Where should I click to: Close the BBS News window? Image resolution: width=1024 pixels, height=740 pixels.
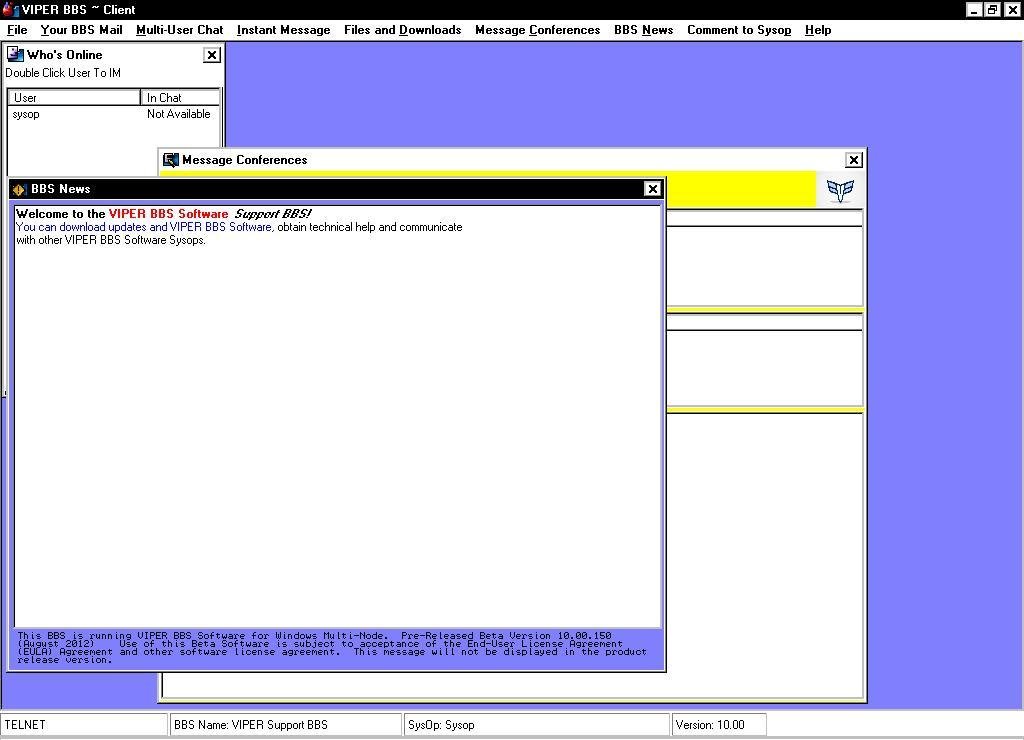point(652,189)
